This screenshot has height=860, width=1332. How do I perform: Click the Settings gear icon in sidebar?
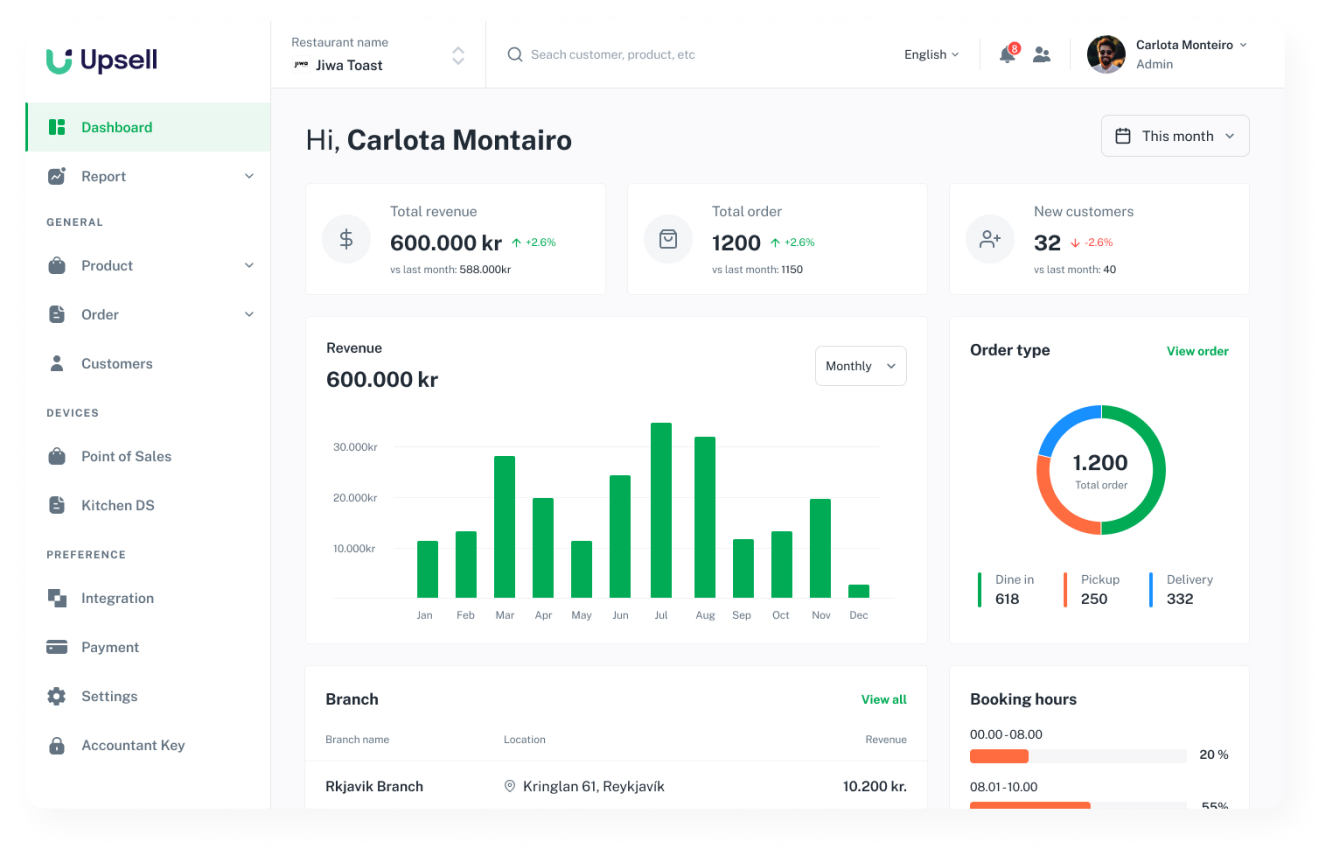(57, 696)
